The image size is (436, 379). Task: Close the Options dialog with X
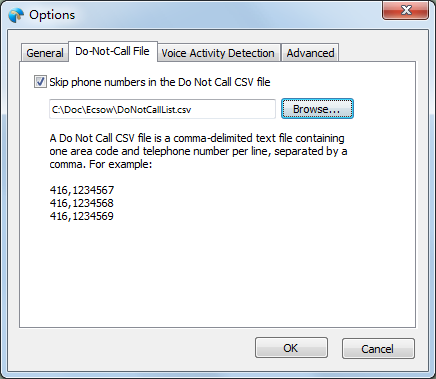click(x=406, y=10)
